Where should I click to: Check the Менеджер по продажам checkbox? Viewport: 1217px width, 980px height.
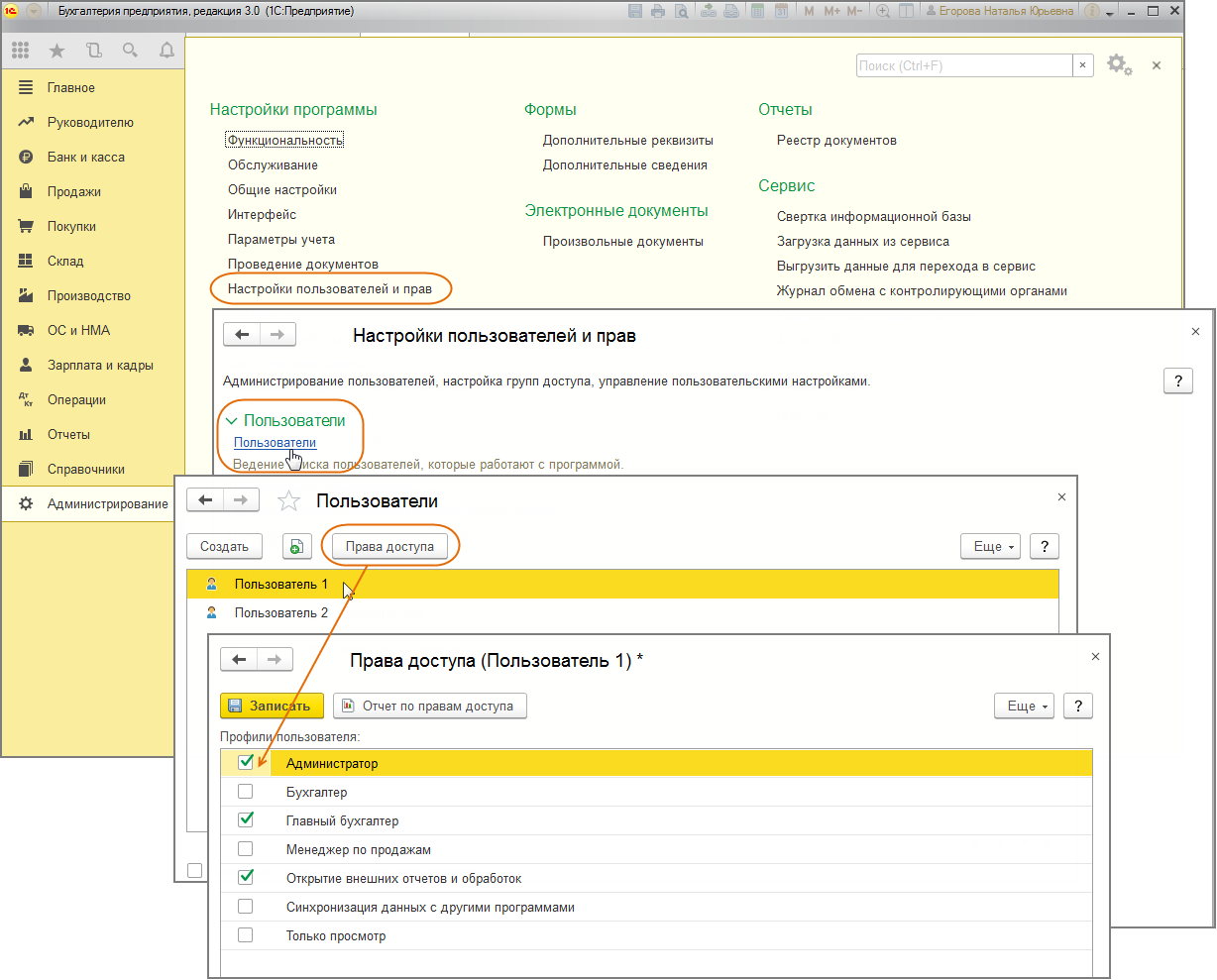point(246,849)
